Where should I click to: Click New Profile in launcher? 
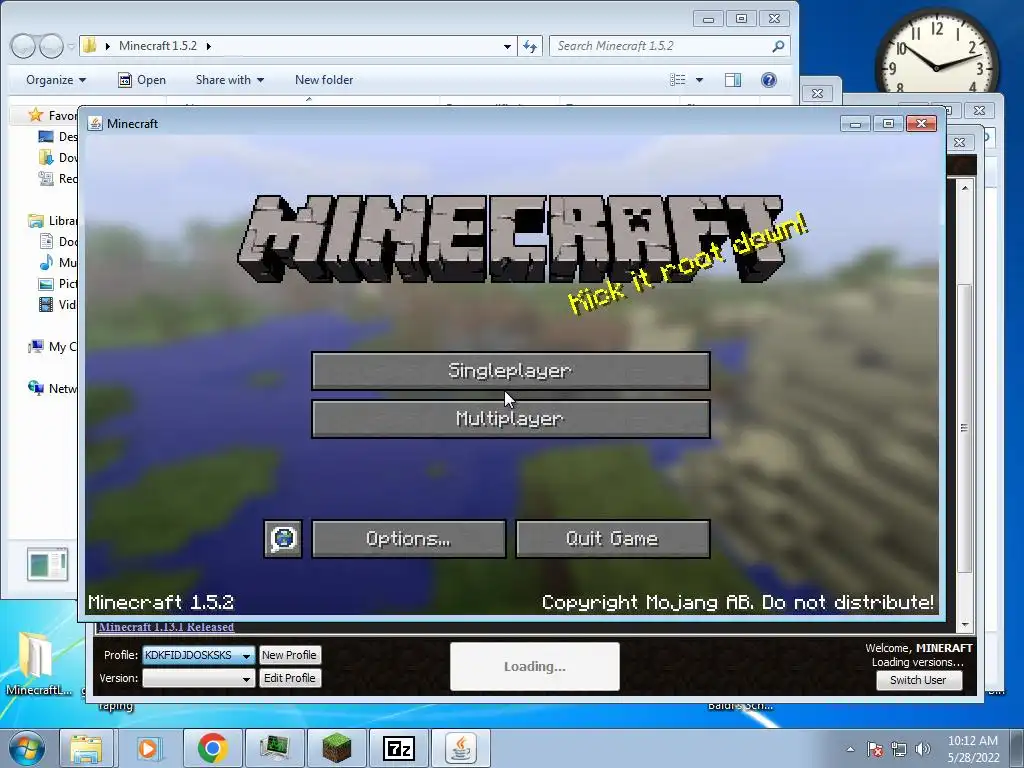click(x=289, y=655)
